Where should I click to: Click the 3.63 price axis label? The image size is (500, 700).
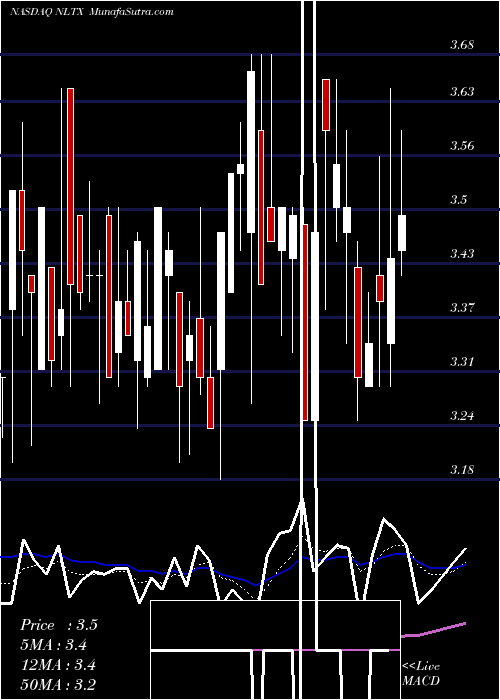coord(462,92)
